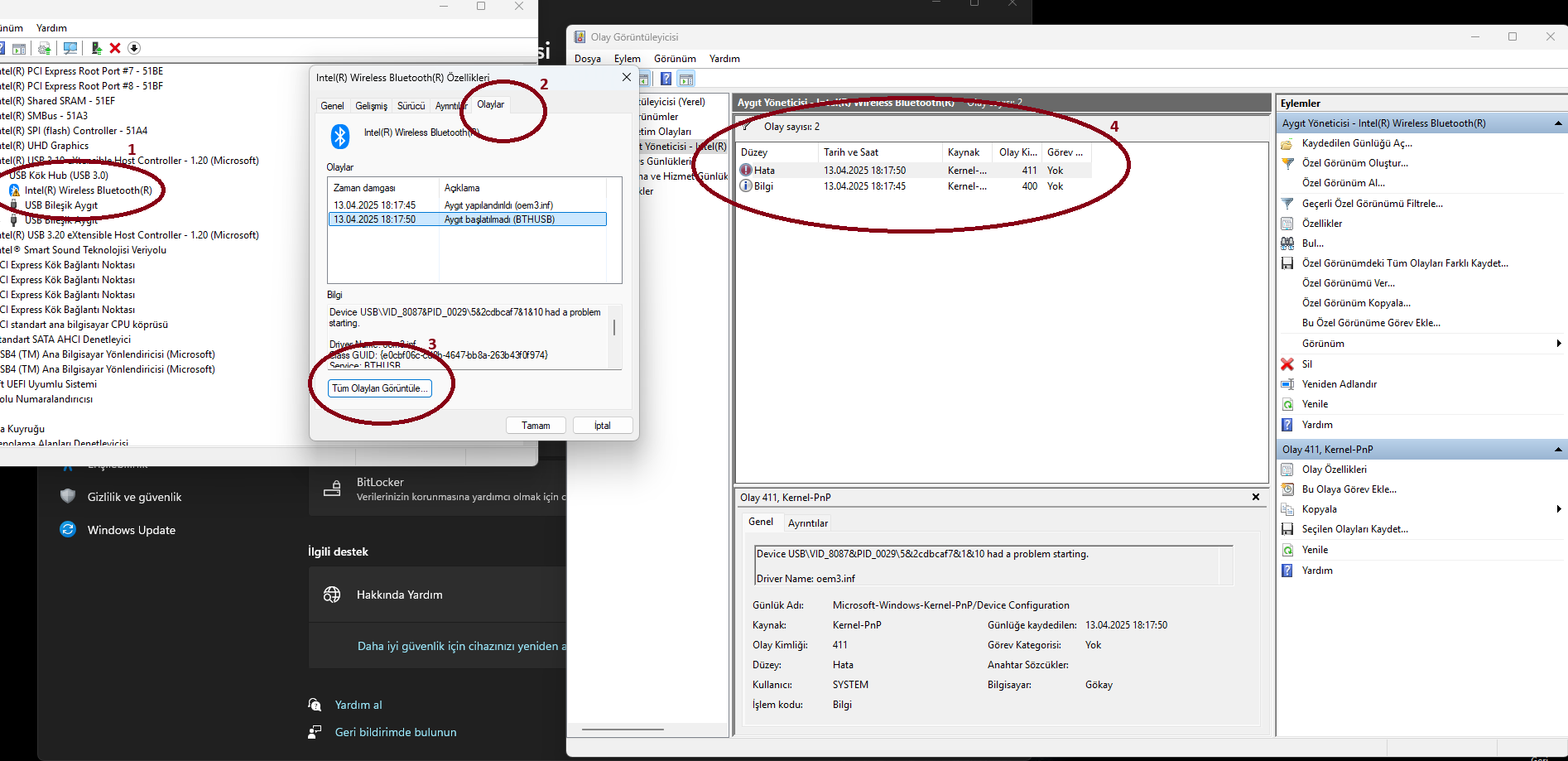Select the Olaylar tab in properties dialog
Screen dimensions: 1568x761
490,104
